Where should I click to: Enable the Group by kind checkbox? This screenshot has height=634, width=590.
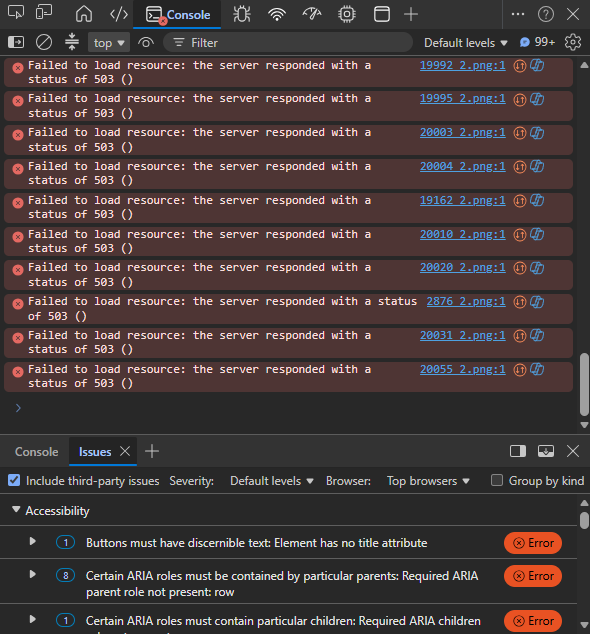coord(497,480)
